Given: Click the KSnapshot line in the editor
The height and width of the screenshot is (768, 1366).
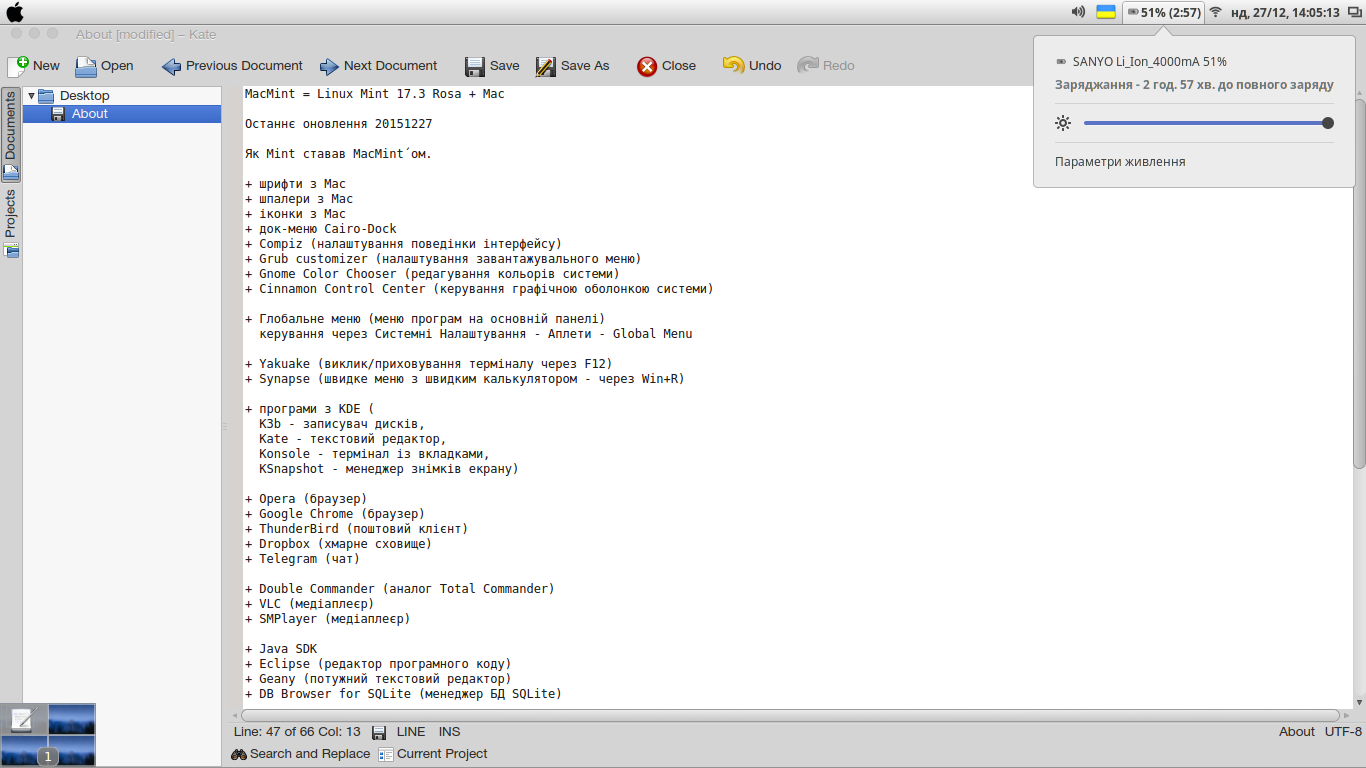Looking at the screenshot, I should 389,469.
